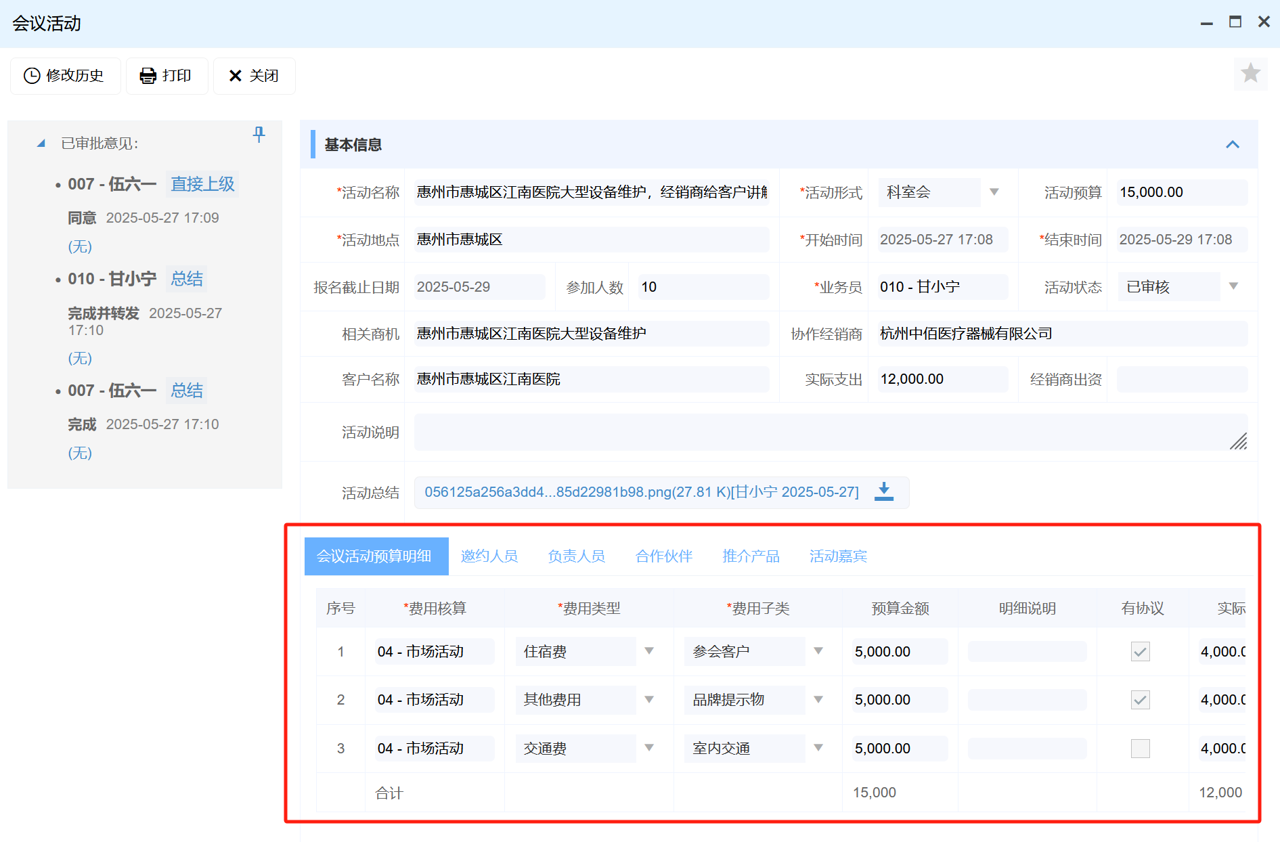Download the activity summary attachment
The height and width of the screenshot is (842, 1280).
[884, 491]
